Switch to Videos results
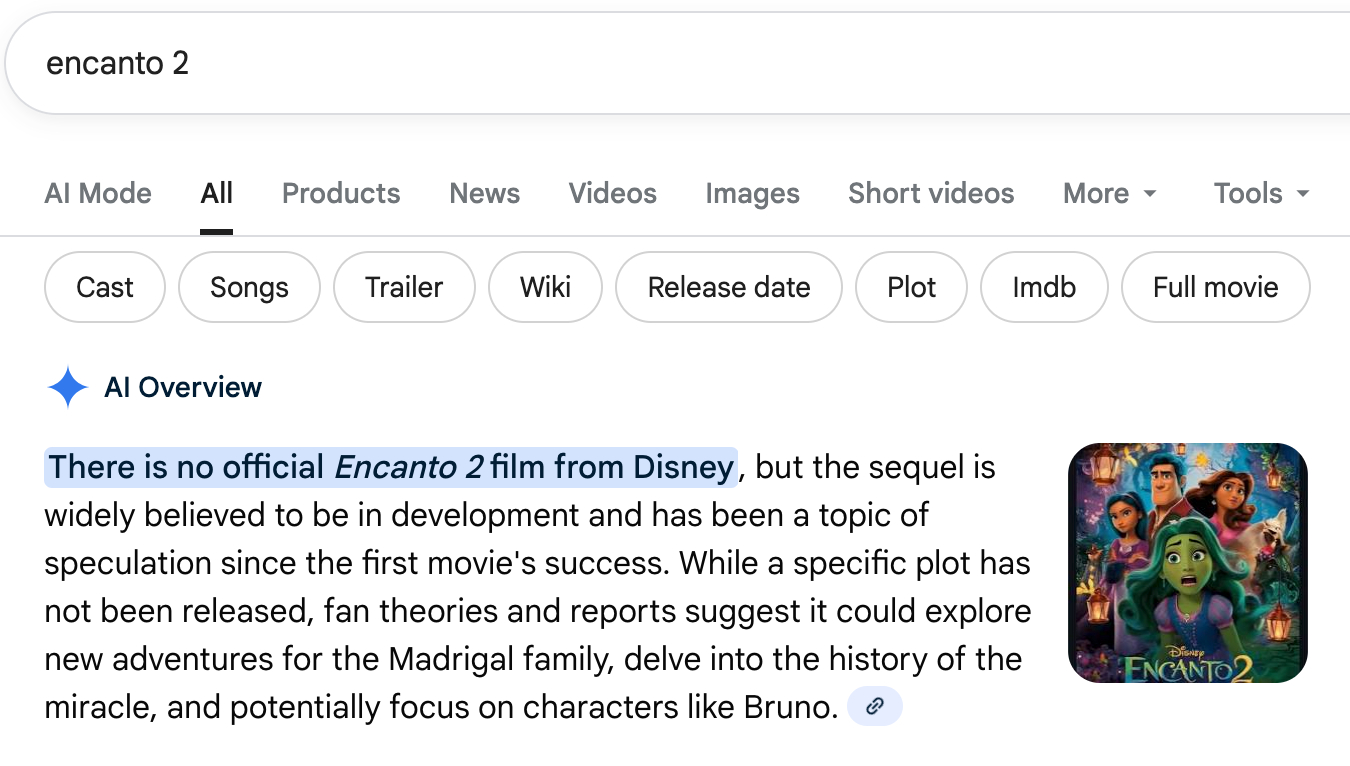Screen dimensions: 1350x766 [612, 193]
